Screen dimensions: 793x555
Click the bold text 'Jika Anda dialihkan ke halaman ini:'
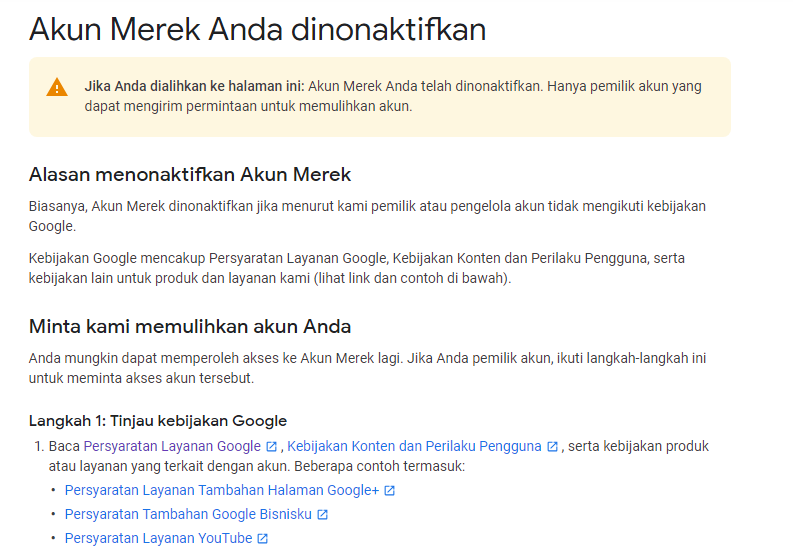[x=194, y=87]
